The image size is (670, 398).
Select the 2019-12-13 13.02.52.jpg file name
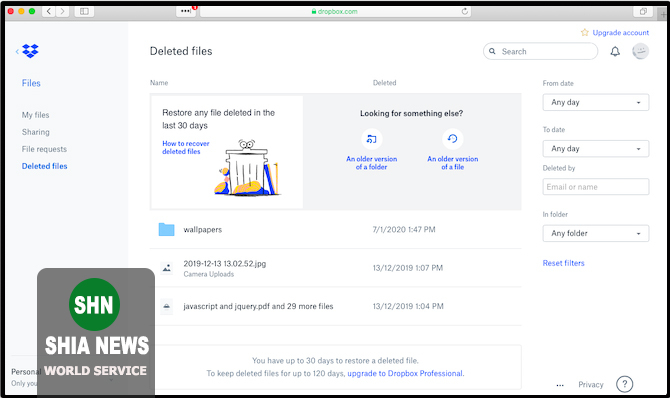tap(225, 264)
